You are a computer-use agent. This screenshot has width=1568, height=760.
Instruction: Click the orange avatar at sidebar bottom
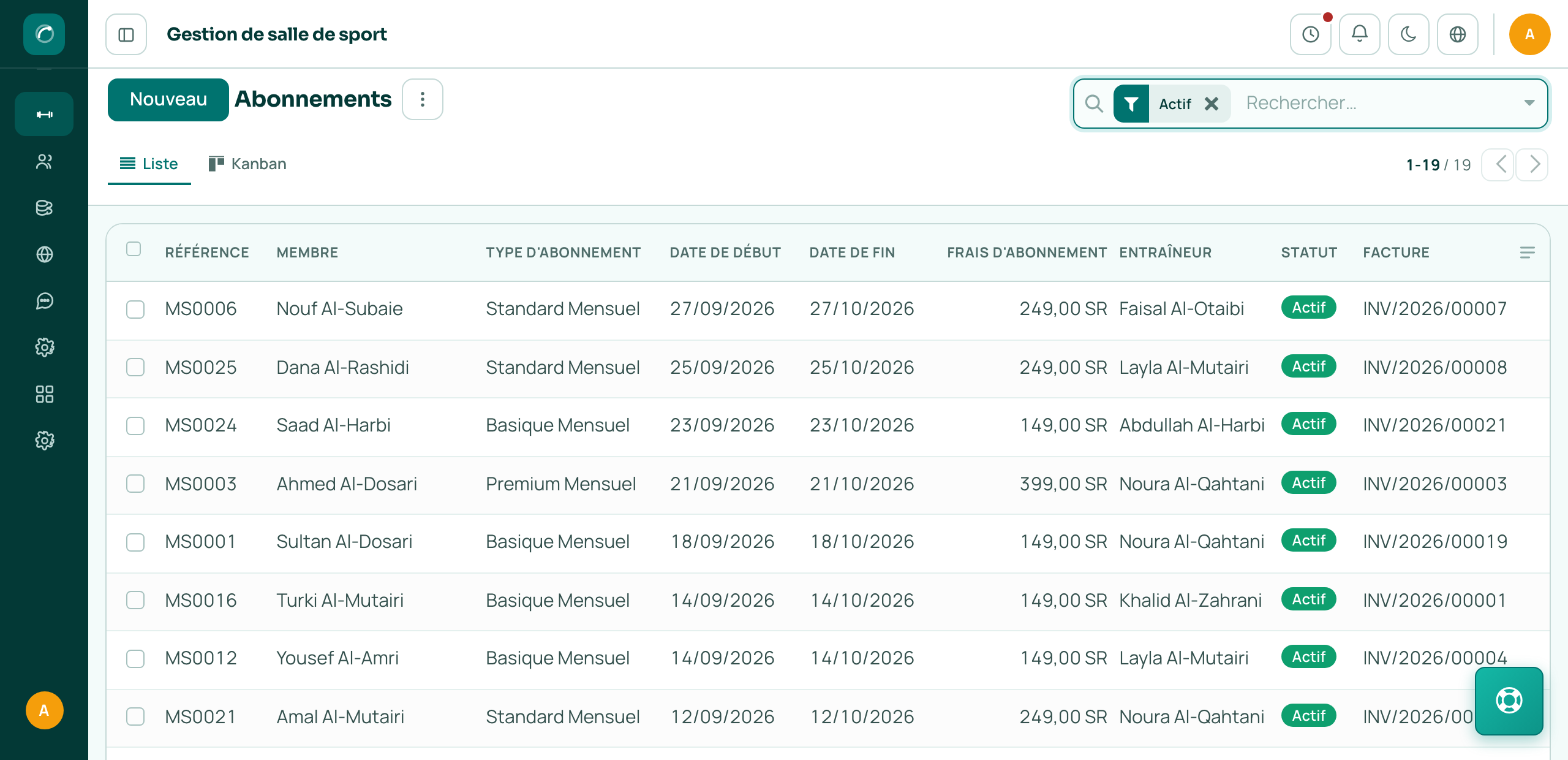pyautogui.click(x=44, y=710)
